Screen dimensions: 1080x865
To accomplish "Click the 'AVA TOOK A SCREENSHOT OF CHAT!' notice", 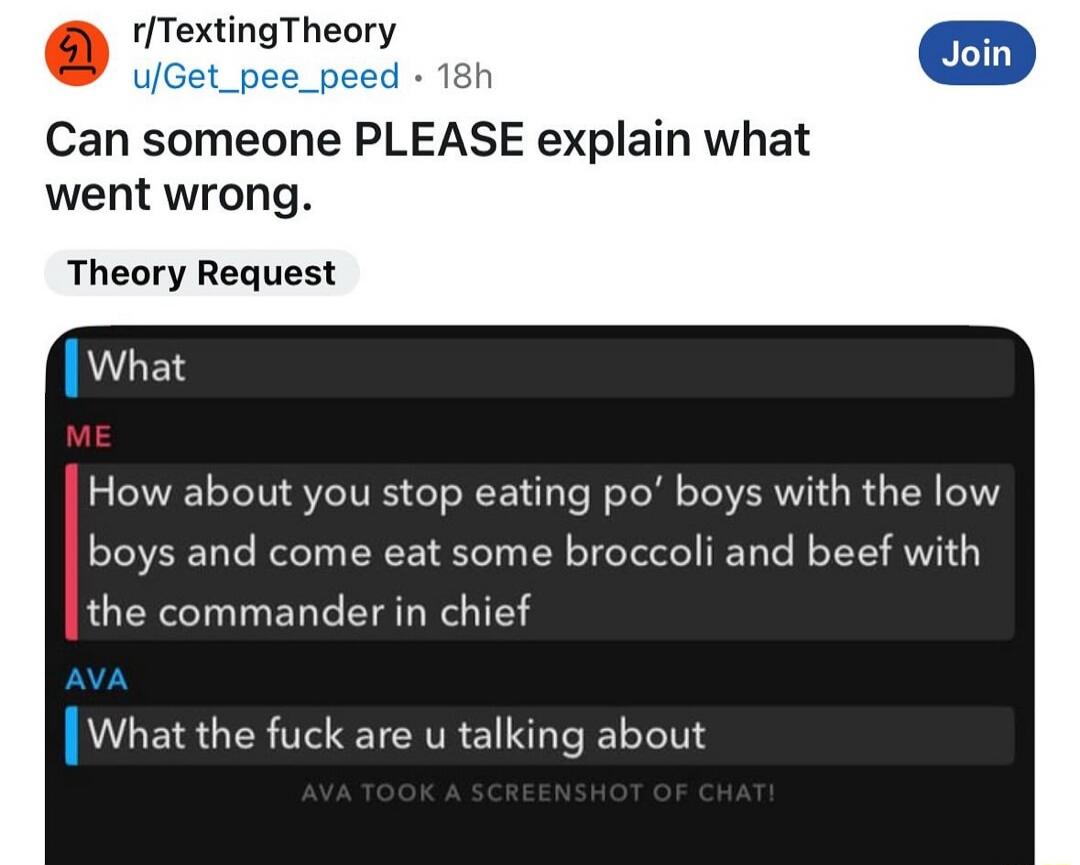I will click(539, 793).
